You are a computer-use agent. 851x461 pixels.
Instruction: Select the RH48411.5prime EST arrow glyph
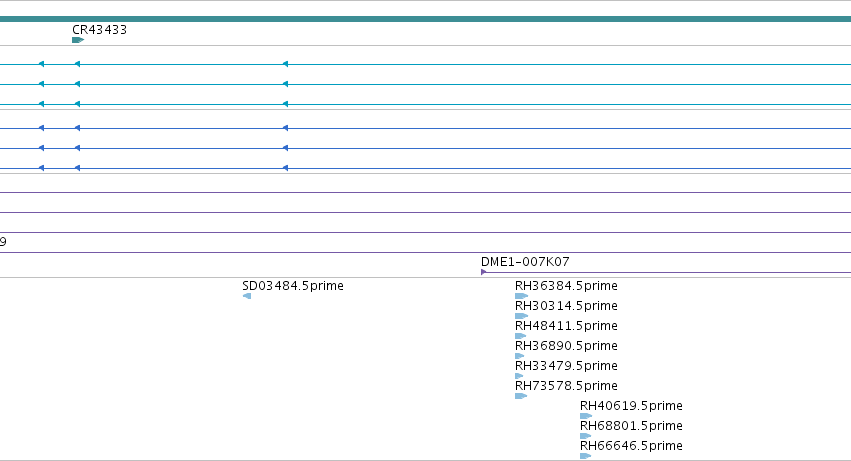[x=520, y=336]
